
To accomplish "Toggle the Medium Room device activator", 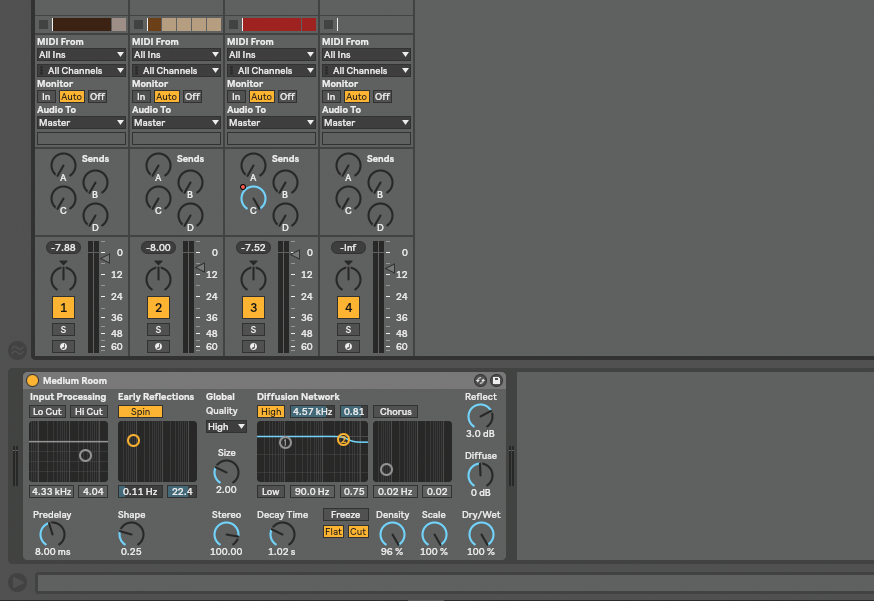I will click(x=33, y=380).
